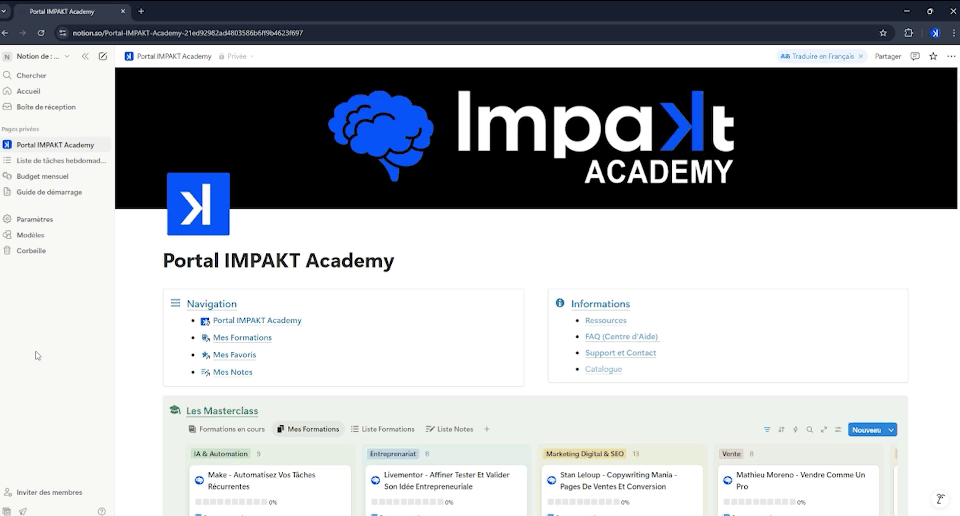The height and width of the screenshot is (516, 960).
Task: Open Modèles templates in sidebar
Action: (x=30, y=235)
